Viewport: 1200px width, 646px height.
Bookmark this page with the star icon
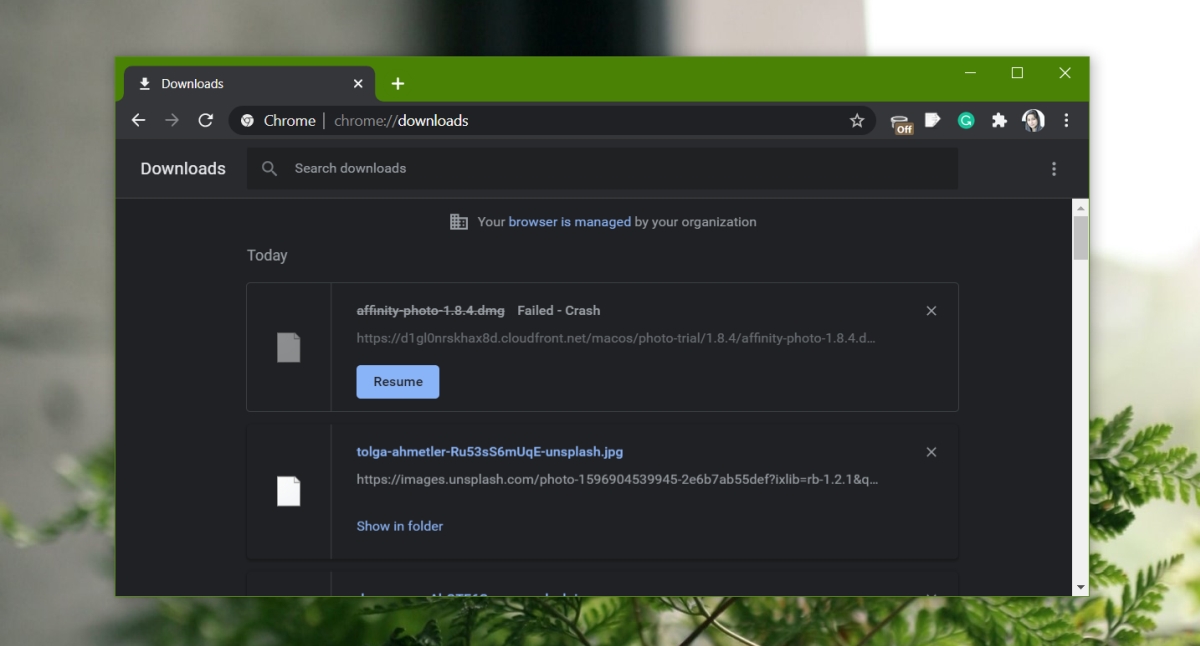[x=857, y=120]
